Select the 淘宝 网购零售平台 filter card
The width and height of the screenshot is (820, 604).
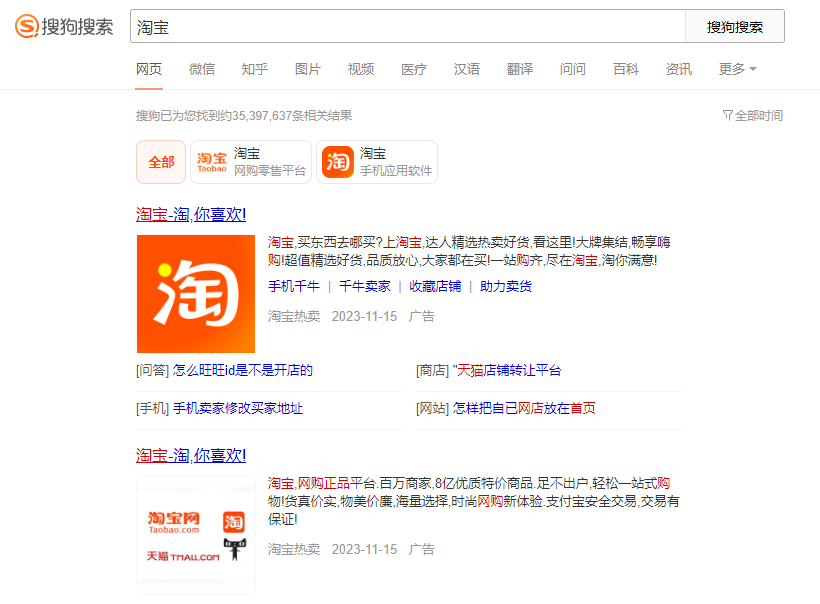pyautogui.click(x=251, y=162)
